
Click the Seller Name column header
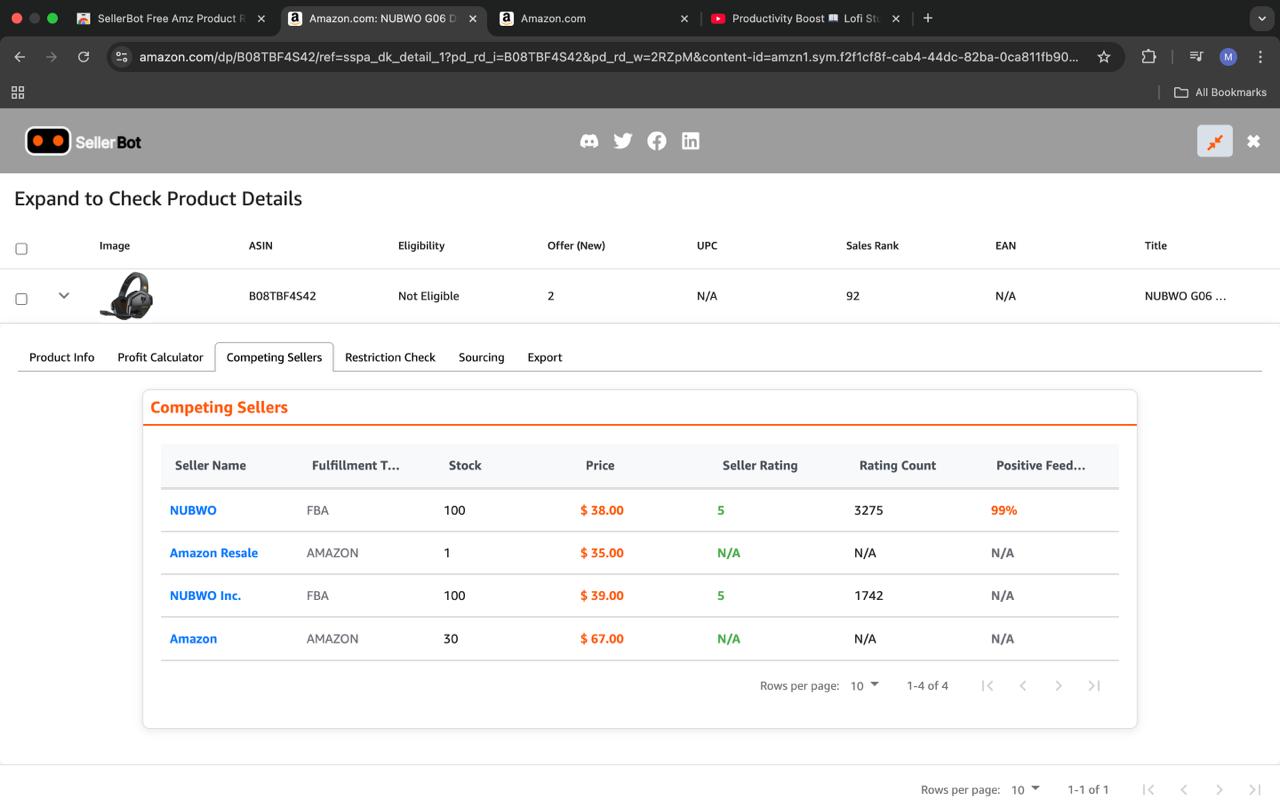click(x=210, y=465)
